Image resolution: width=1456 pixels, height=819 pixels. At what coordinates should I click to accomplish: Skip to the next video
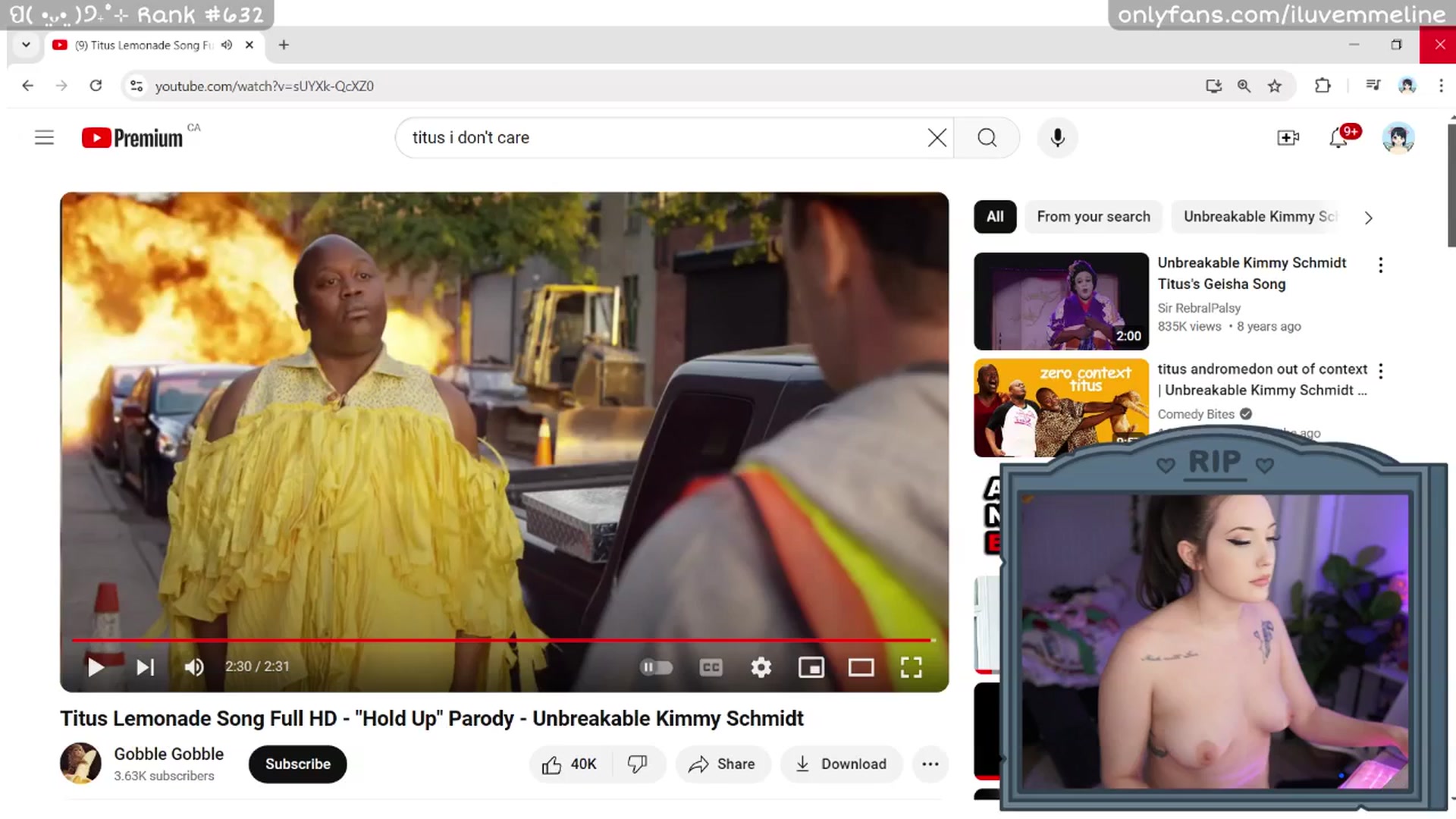pos(145,667)
